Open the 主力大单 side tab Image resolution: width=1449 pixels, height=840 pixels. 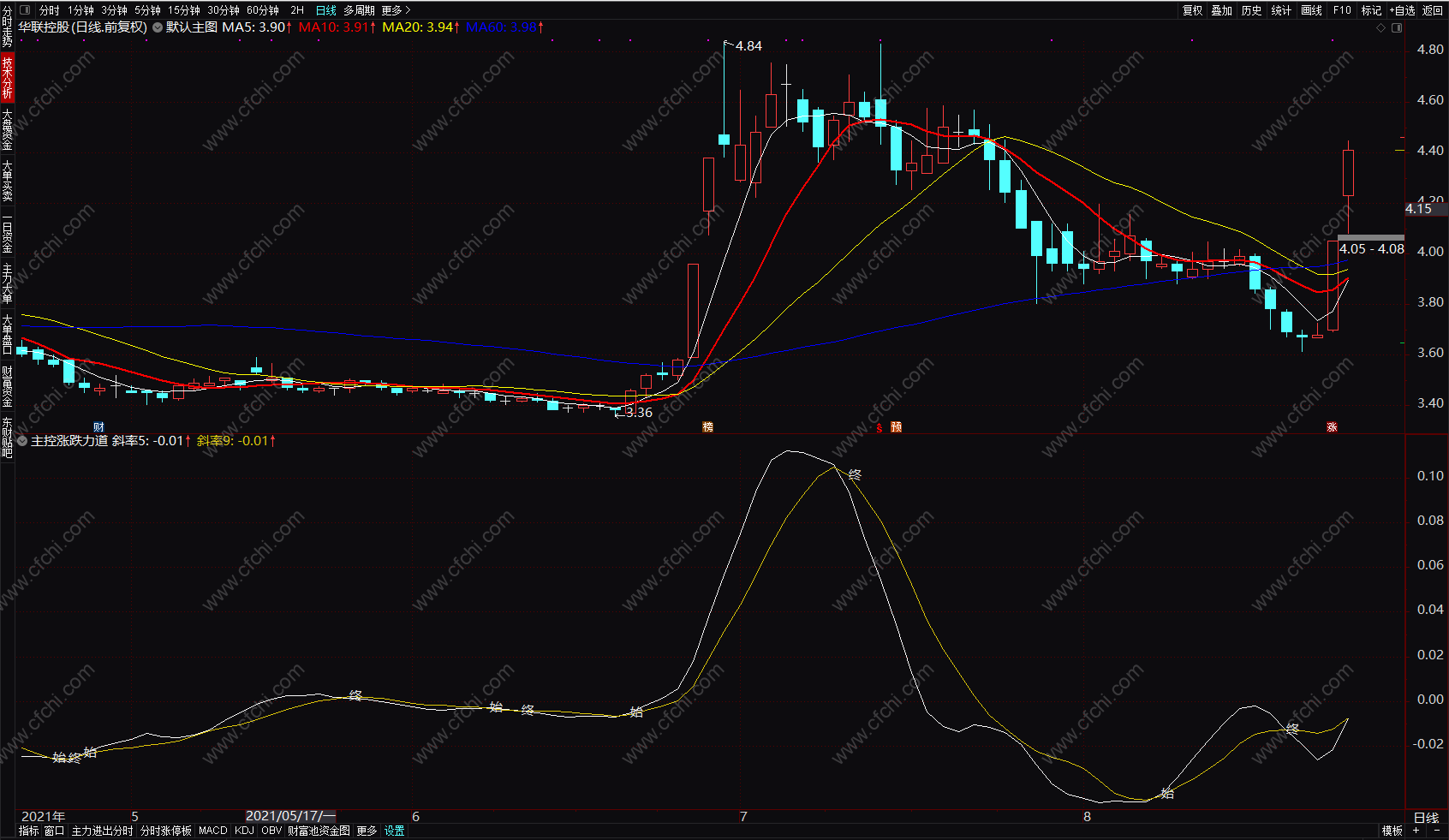tap(7, 283)
